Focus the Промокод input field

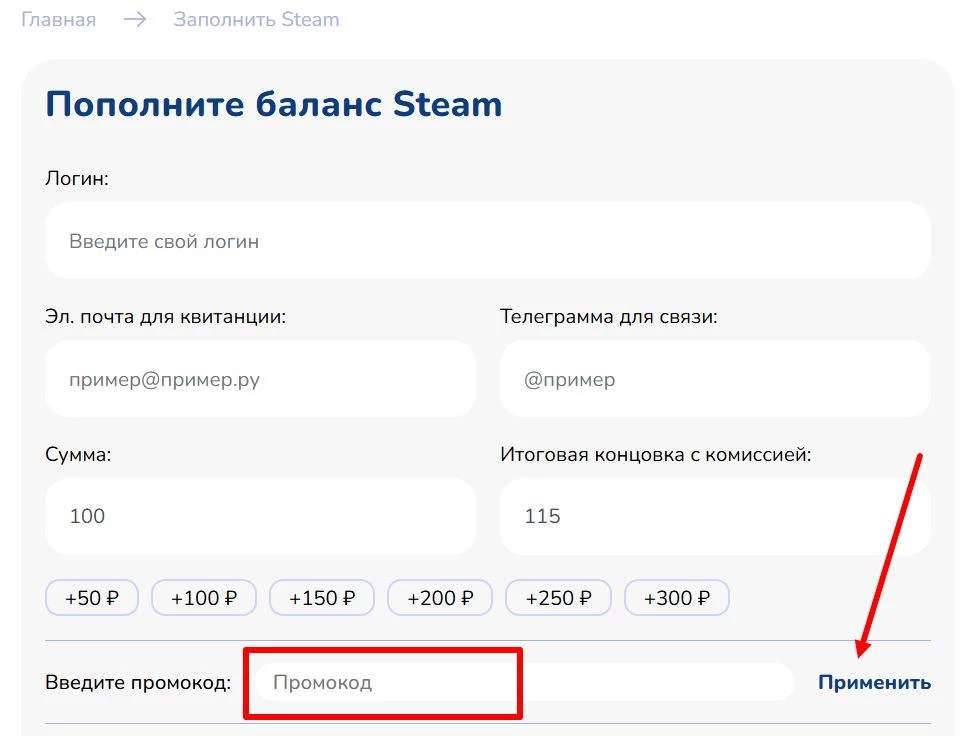(x=524, y=682)
